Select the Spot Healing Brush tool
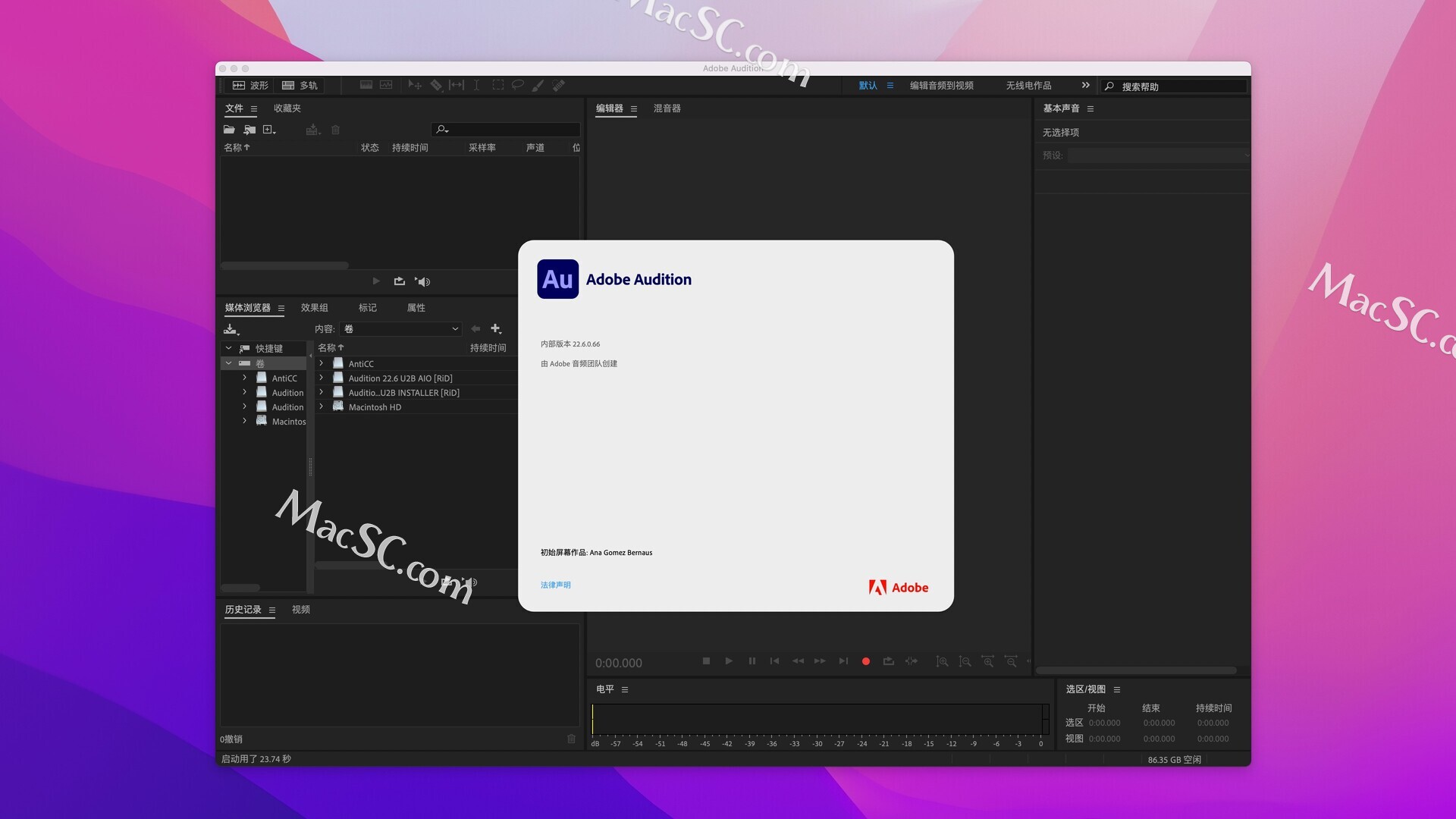This screenshot has width=1456, height=819. tap(559, 86)
